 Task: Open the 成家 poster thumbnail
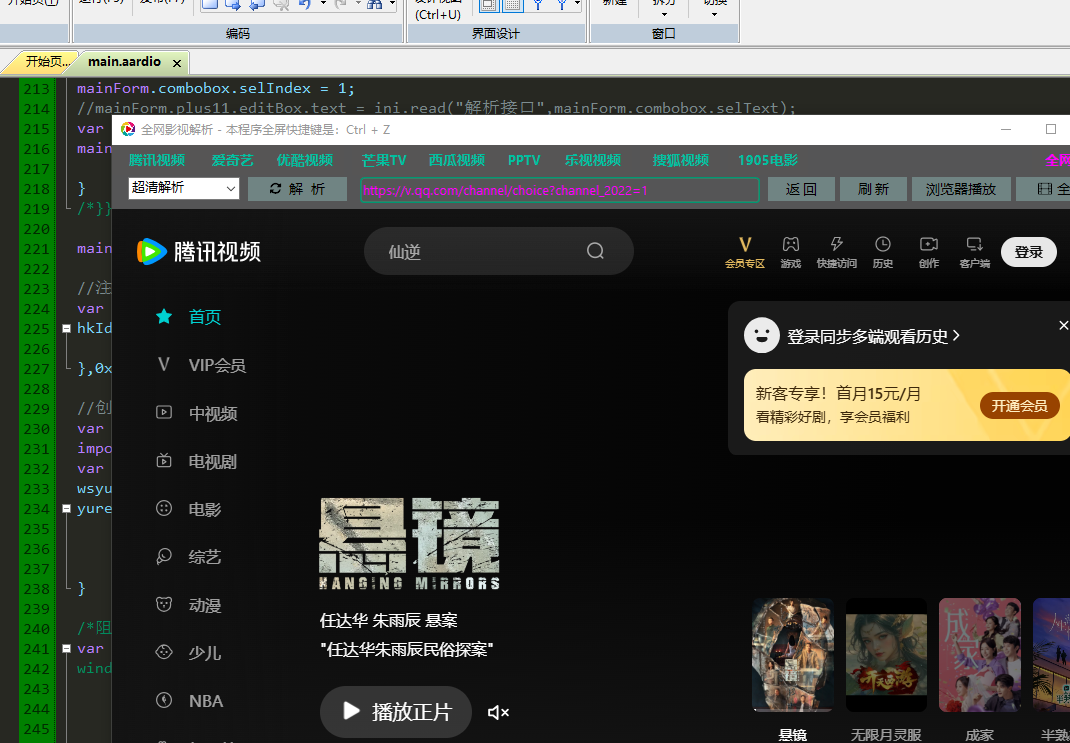pos(979,655)
